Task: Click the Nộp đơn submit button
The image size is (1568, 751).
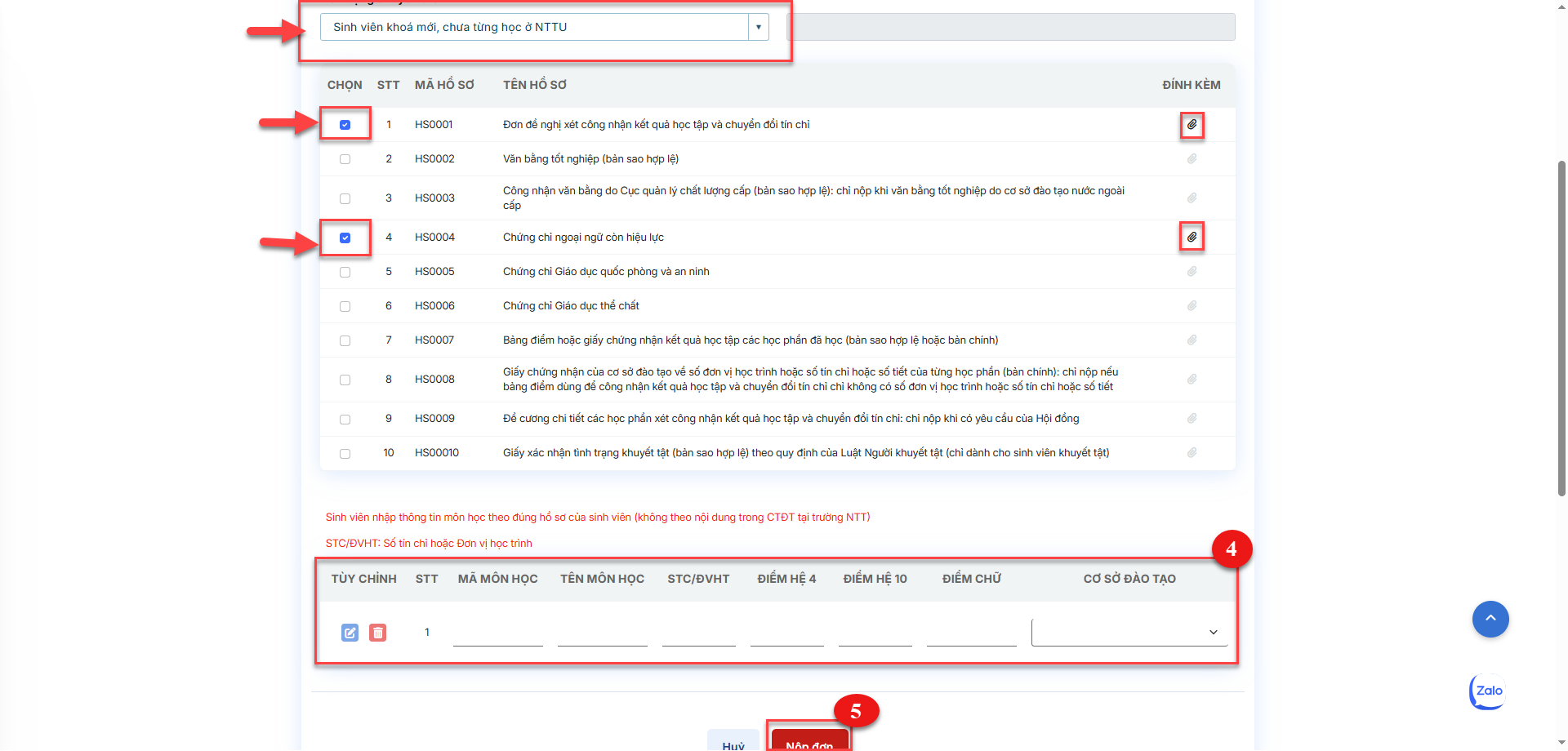Action: [808, 741]
